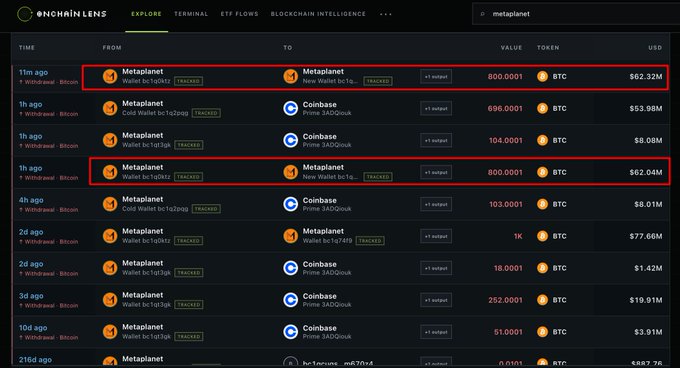
Task: Click Bitcoin icon in the $8.08M row
Action: 542,140
